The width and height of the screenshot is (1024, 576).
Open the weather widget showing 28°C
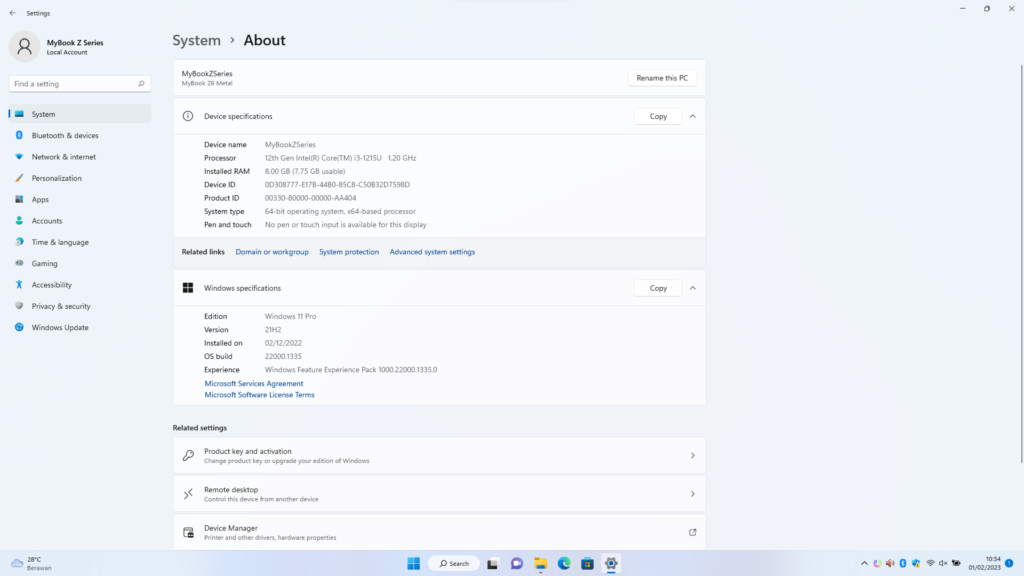pos(31,564)
